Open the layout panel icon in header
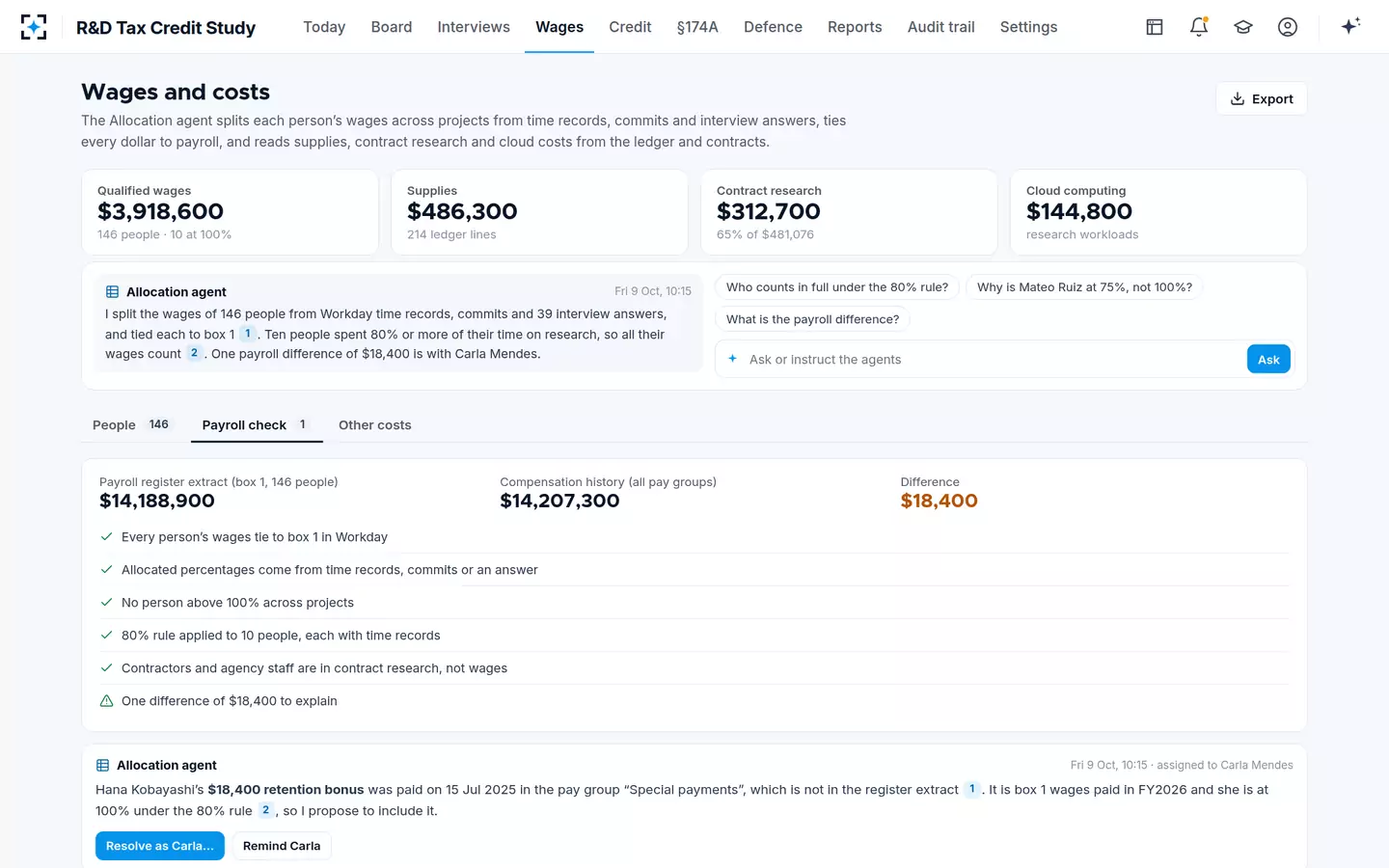 click(x=1155, y=27)
